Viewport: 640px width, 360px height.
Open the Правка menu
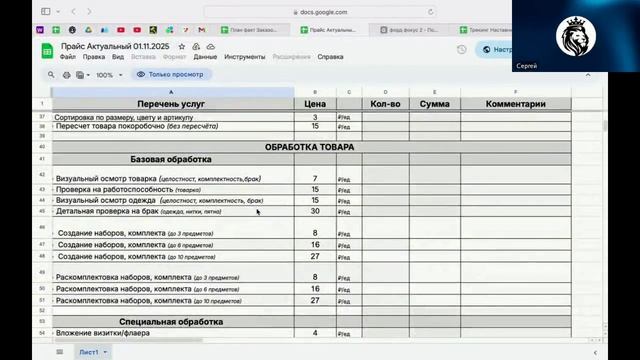click(94, 57)
